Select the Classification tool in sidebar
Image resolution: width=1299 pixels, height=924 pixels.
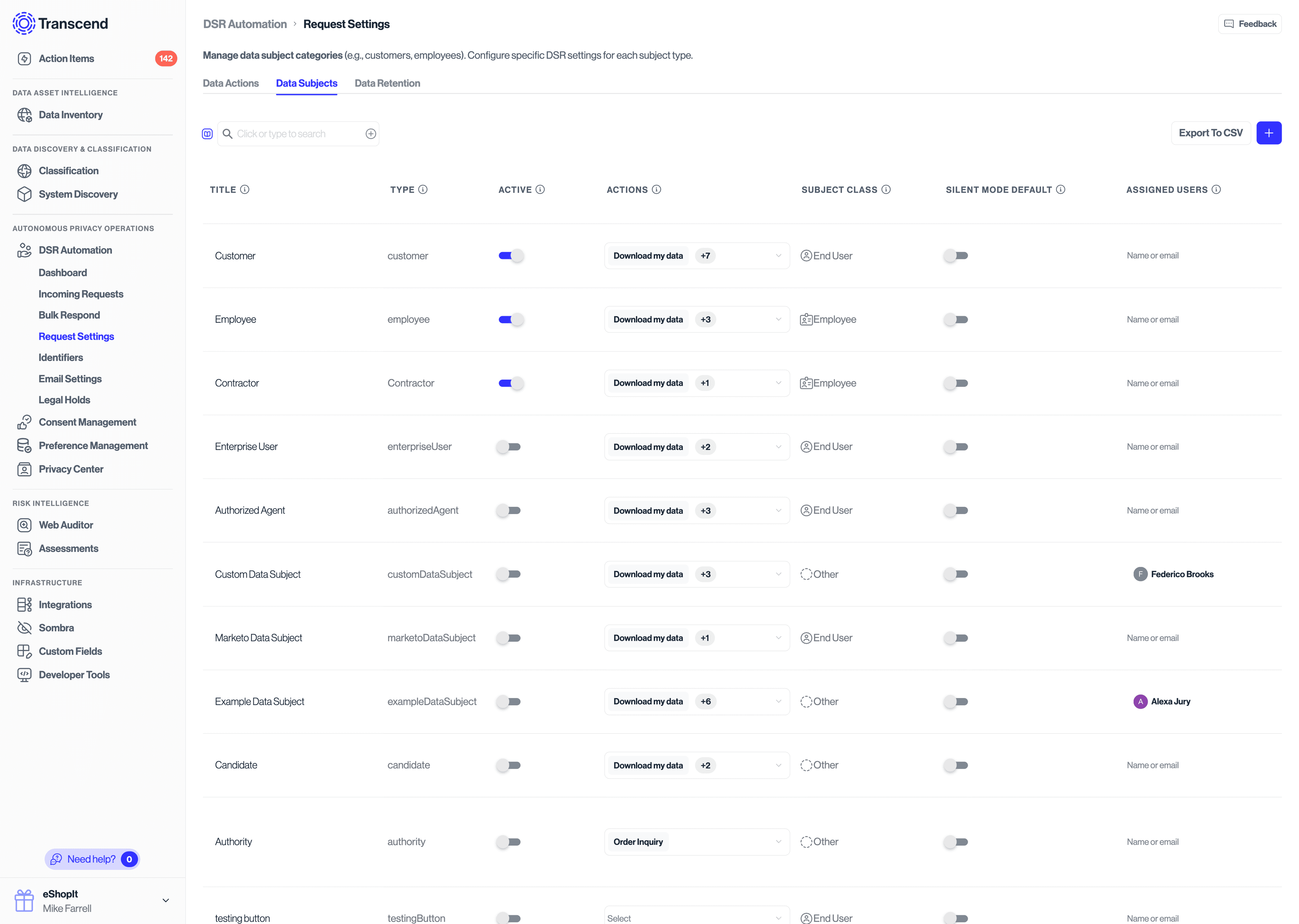68,170
